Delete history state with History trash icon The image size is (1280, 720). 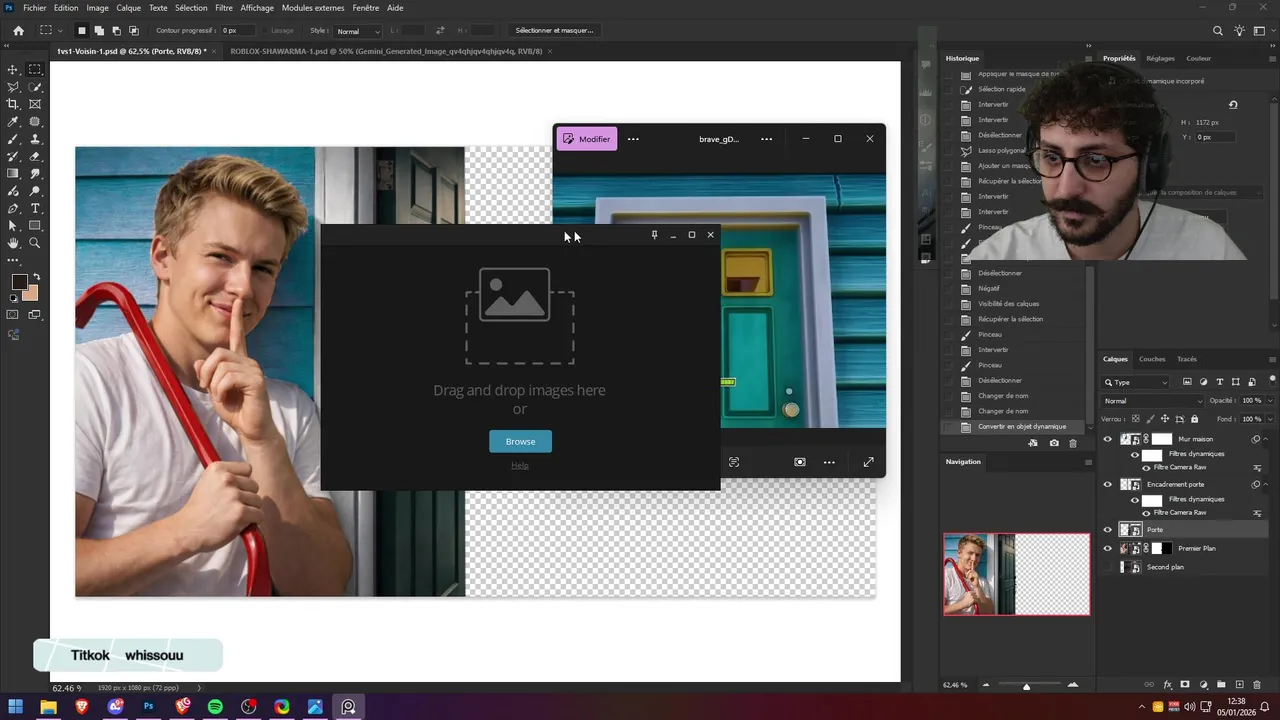click(1073, 443)
